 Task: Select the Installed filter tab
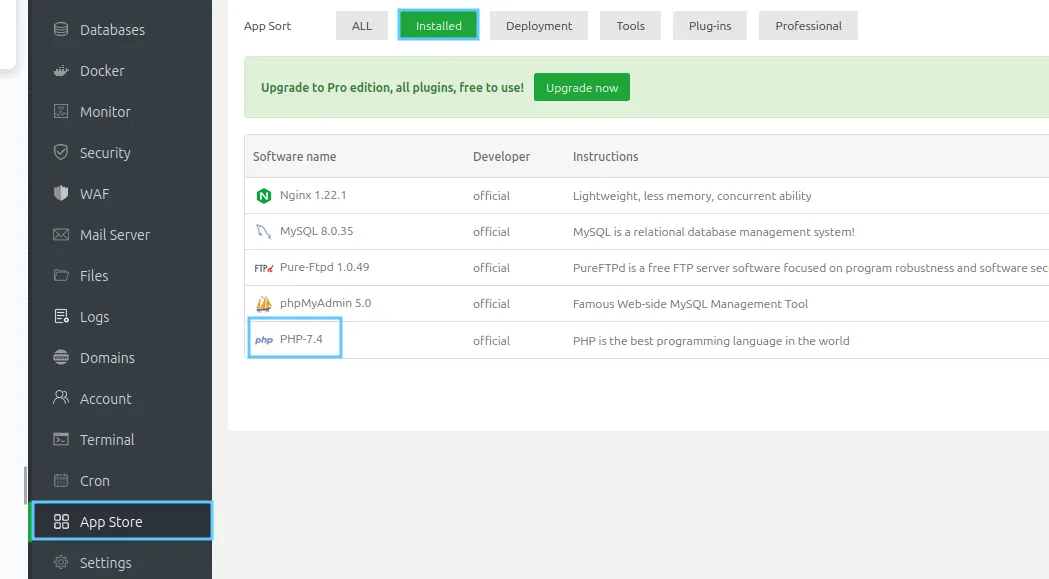(438, 25)
